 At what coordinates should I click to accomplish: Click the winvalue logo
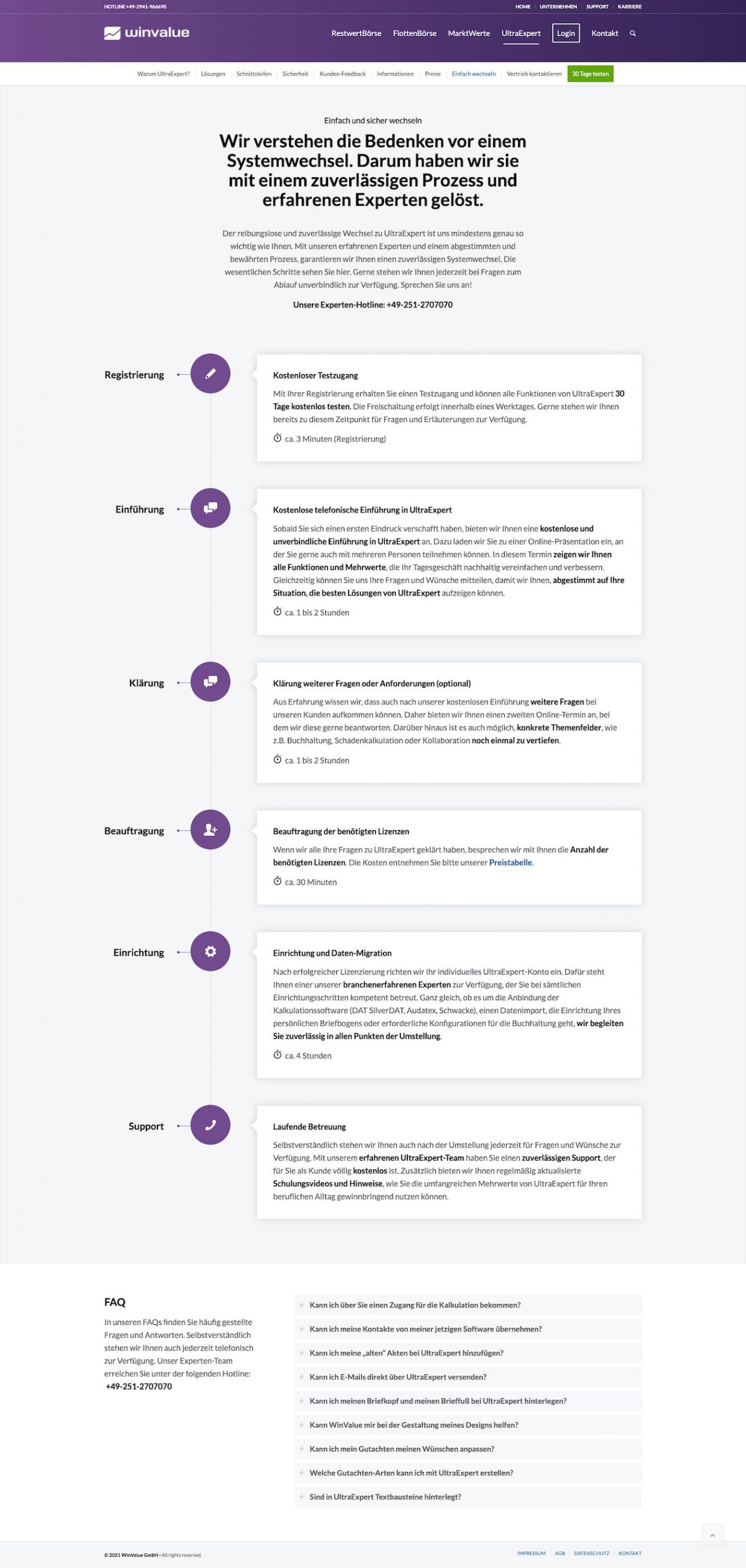(x=147, y=33)
